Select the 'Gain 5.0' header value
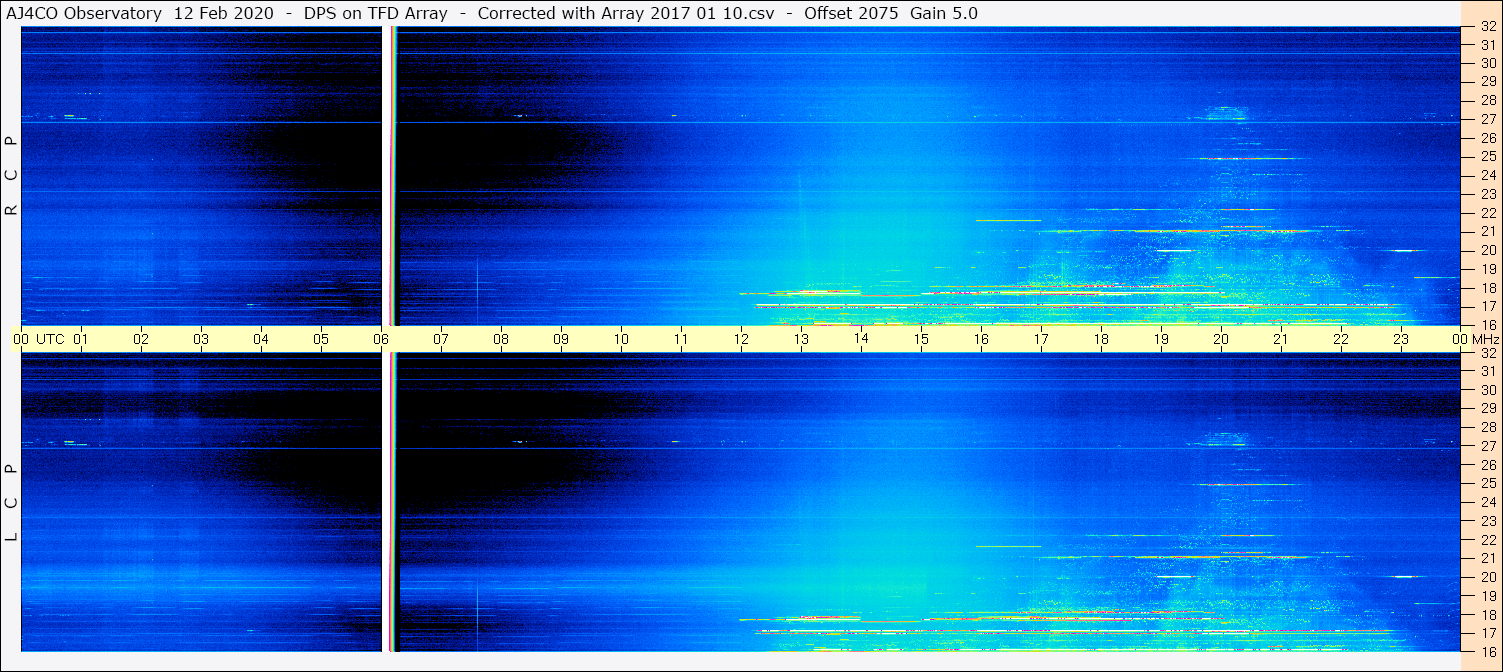Viewport: 1503px width, 672px height. (944, 13)
